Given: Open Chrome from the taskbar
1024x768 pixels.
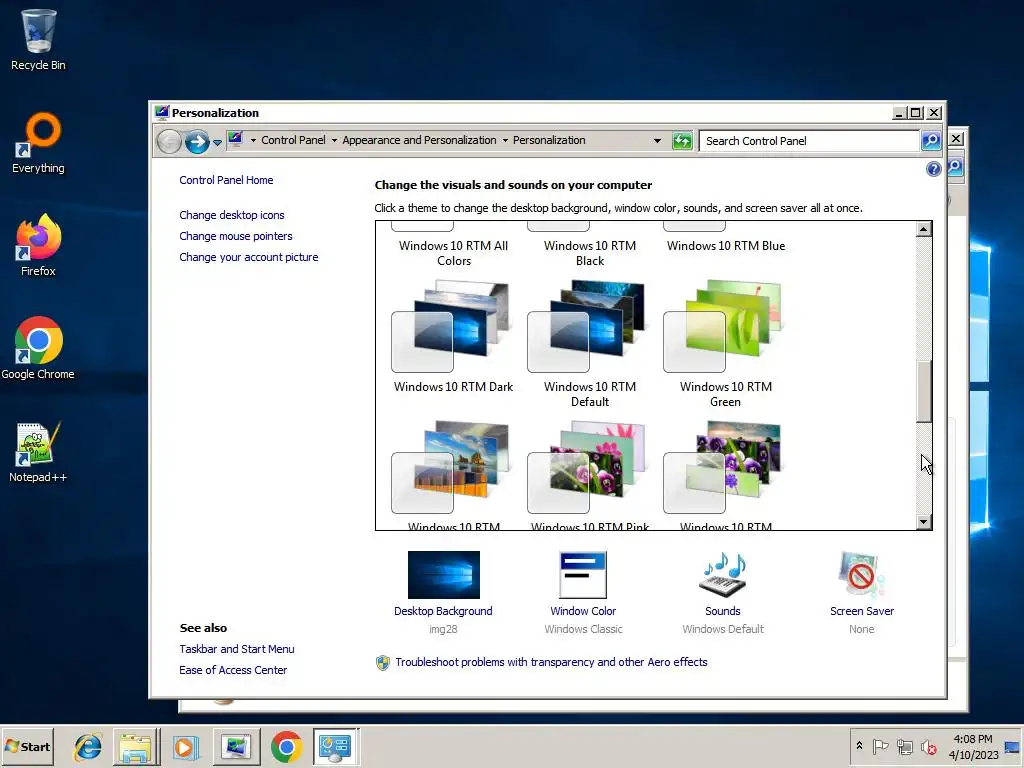Looking at the screenshot, I should (x=286, y=746).
